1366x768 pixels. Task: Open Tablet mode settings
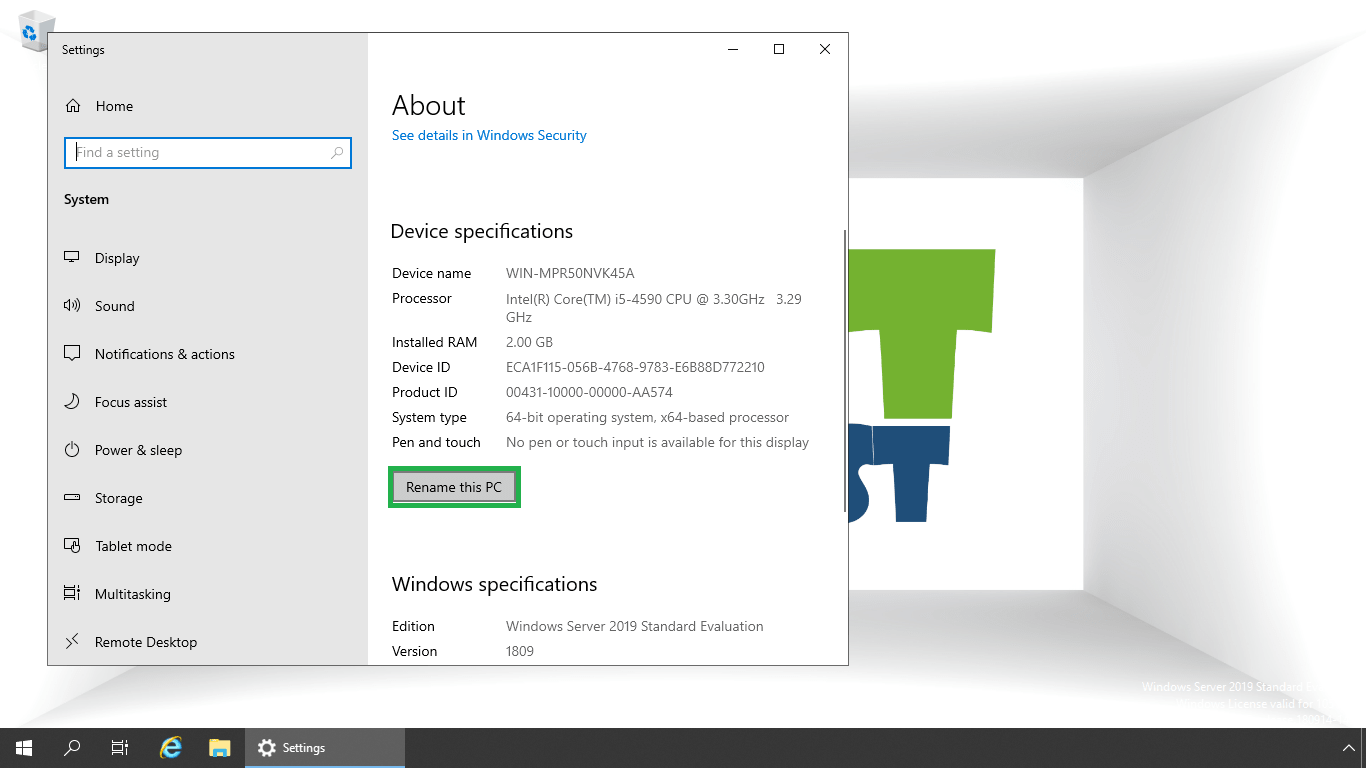208,546
